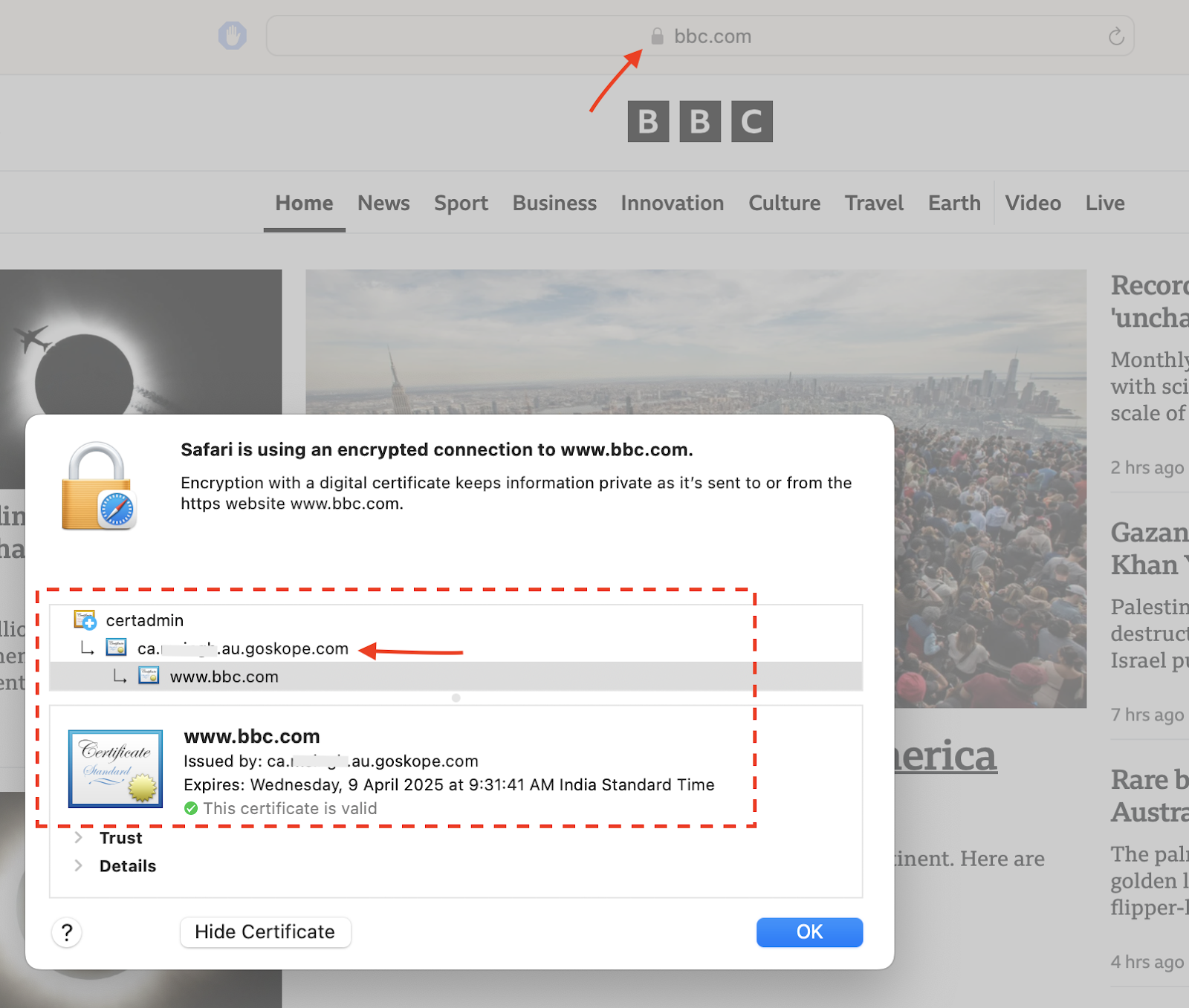
Task: Click the goskope.com certificate icon
Action: 116,648
